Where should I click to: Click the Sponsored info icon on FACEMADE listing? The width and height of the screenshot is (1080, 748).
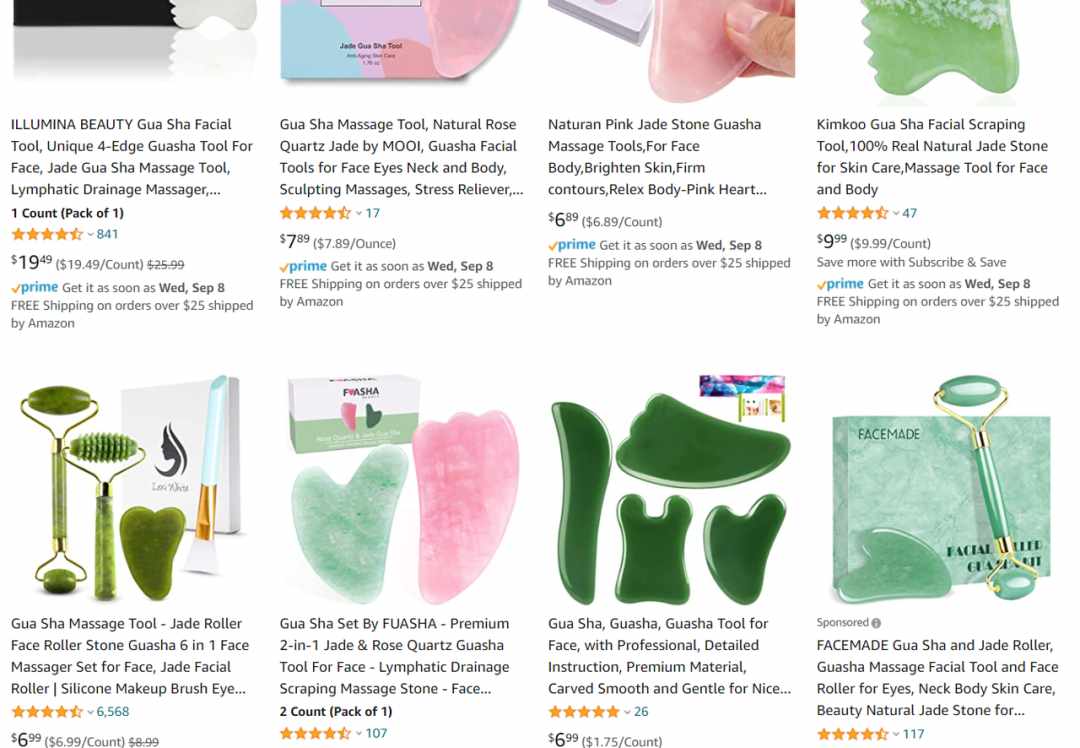875,623
